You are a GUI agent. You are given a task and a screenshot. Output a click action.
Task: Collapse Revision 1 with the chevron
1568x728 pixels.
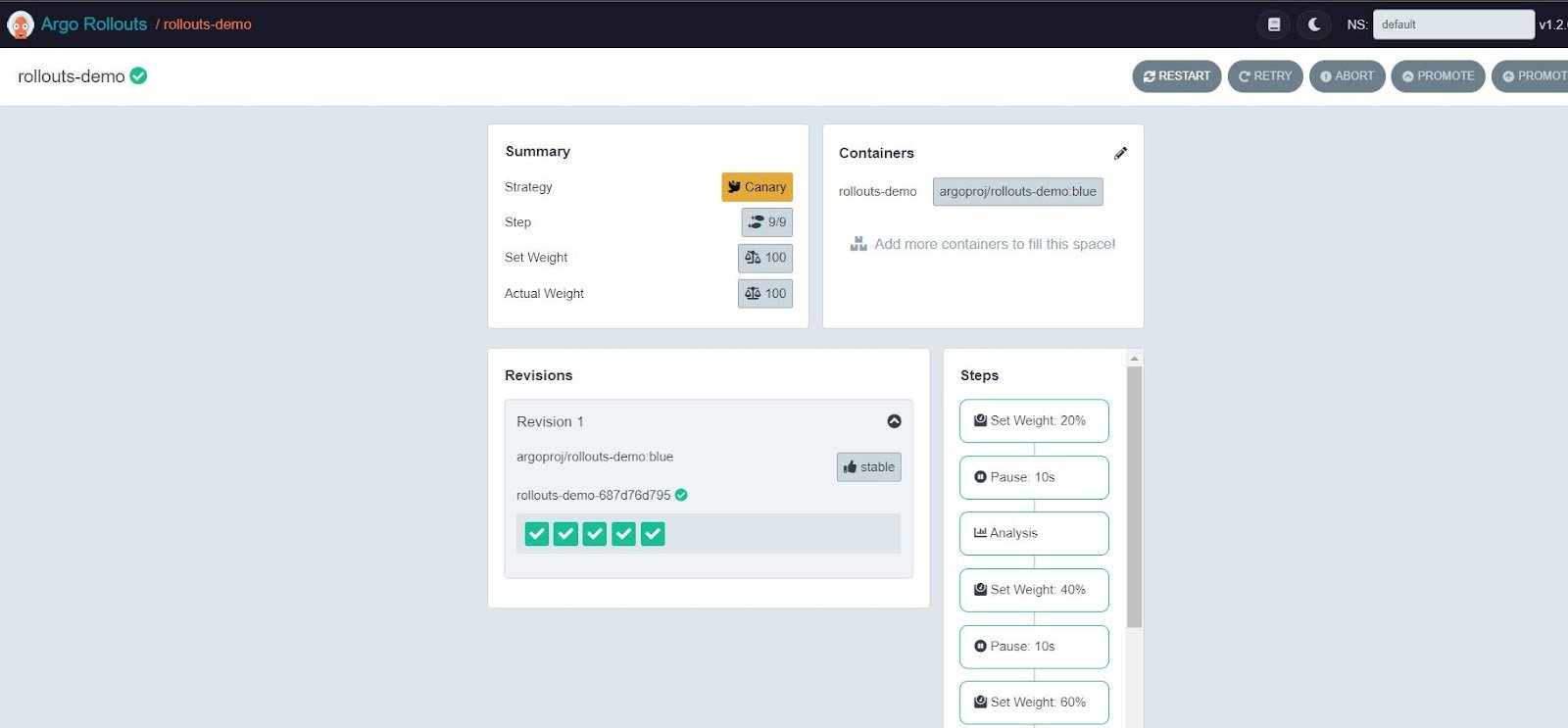[894, 421]
